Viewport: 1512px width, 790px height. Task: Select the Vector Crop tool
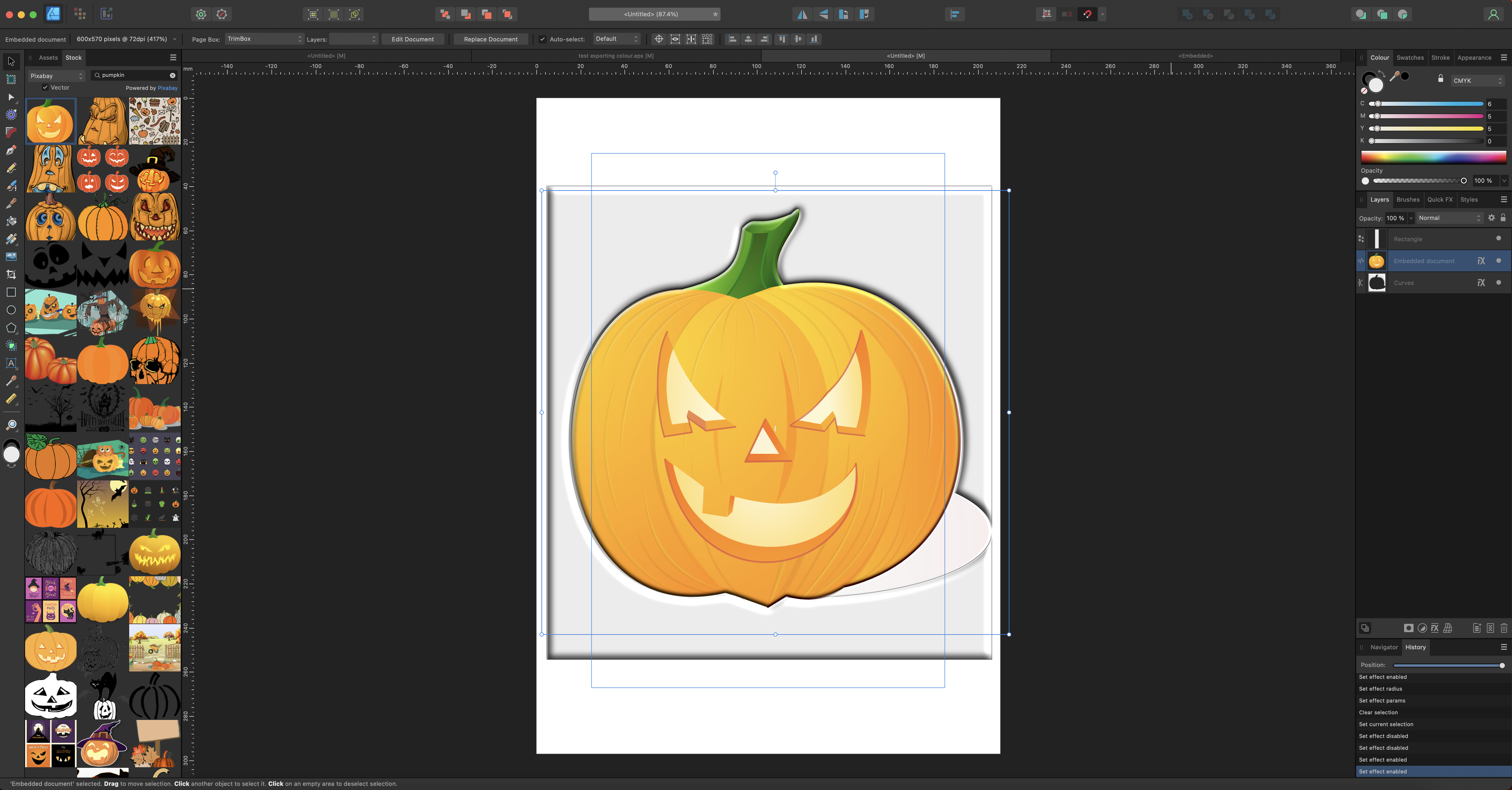click(x=11, y=274)
